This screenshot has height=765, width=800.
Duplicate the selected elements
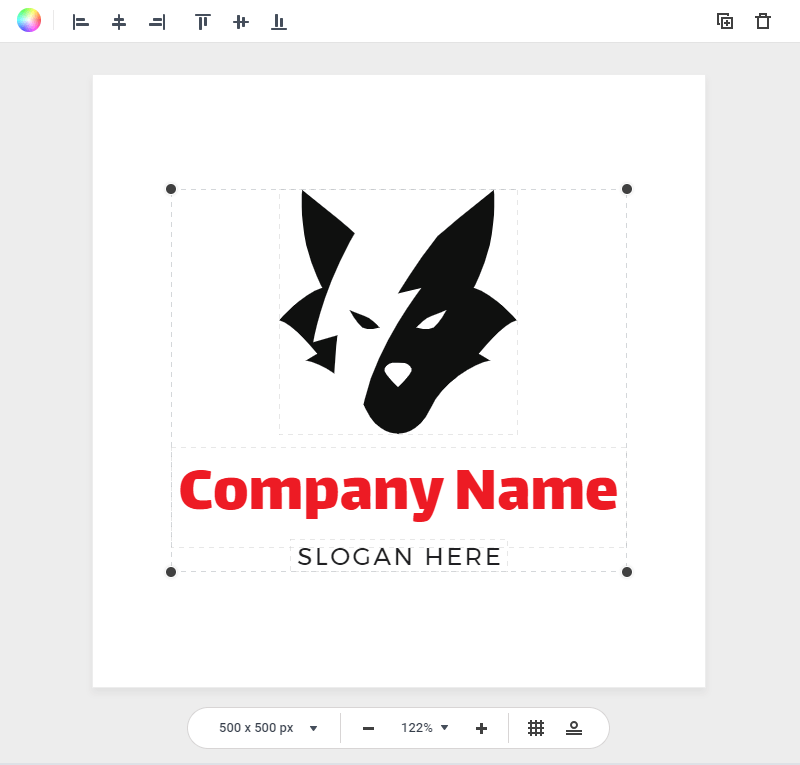pos(725,21)
